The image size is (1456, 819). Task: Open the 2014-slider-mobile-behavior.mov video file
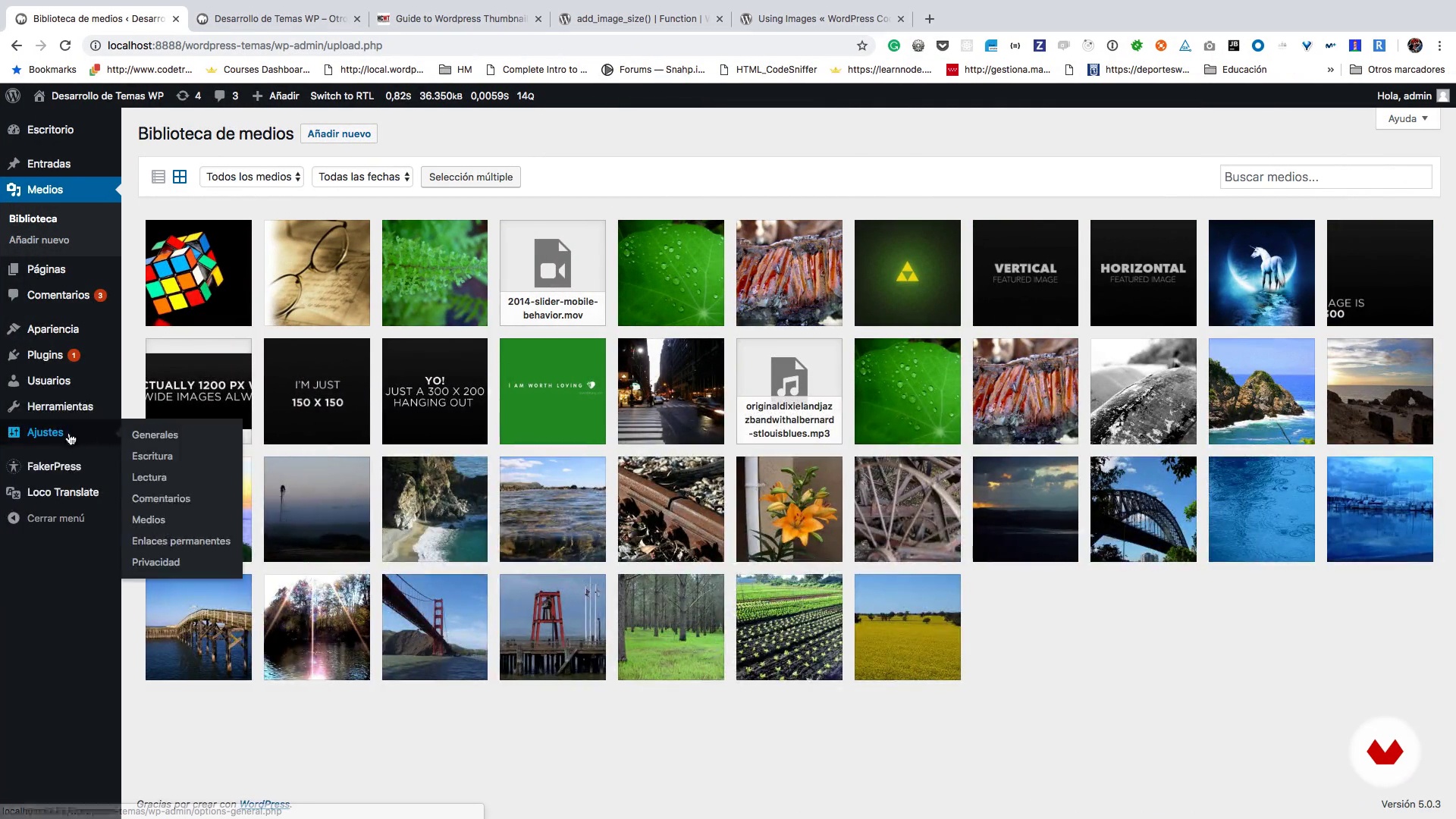point(553,273)
